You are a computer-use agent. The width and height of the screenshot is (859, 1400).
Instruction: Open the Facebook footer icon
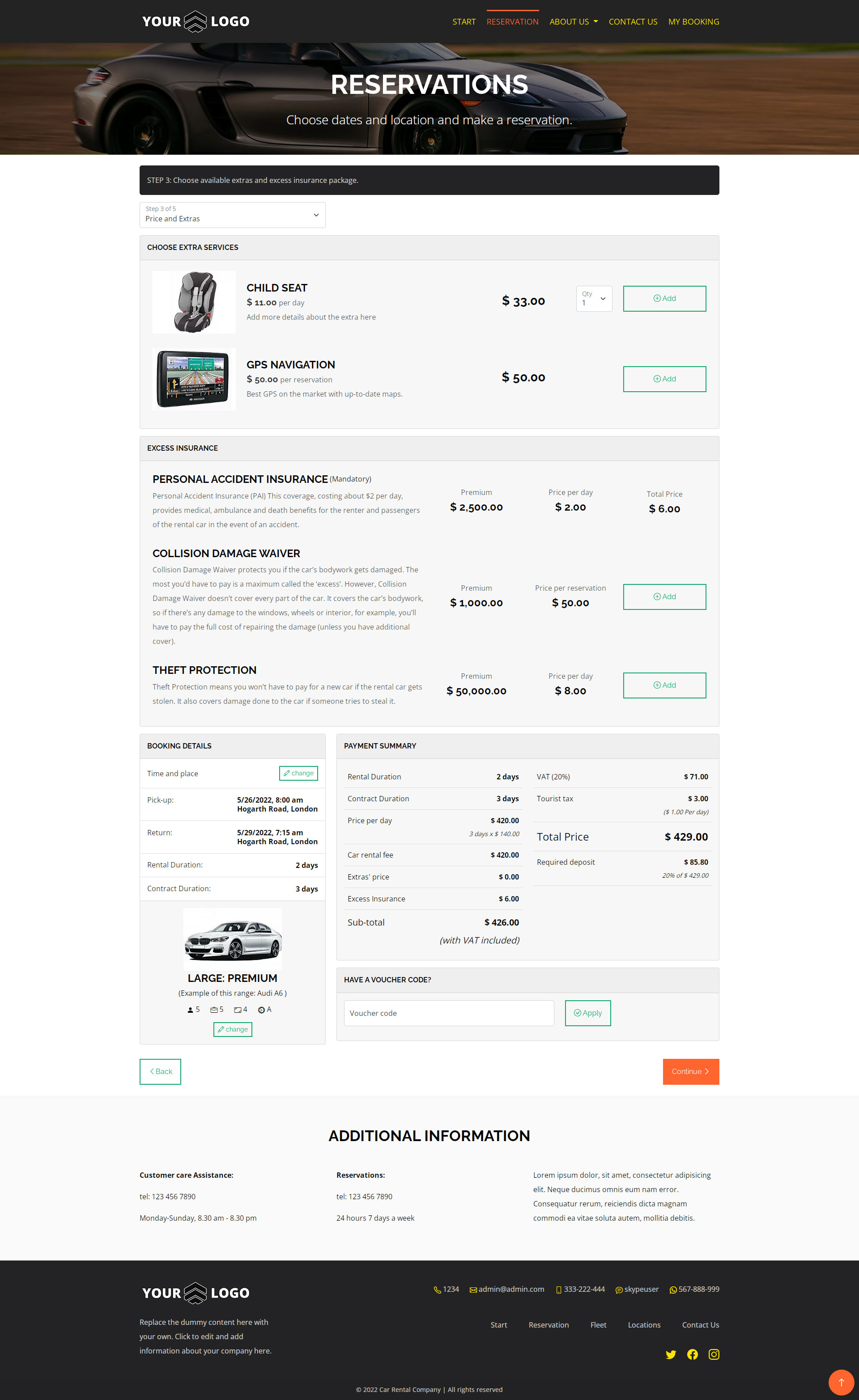pos(693,1354)
